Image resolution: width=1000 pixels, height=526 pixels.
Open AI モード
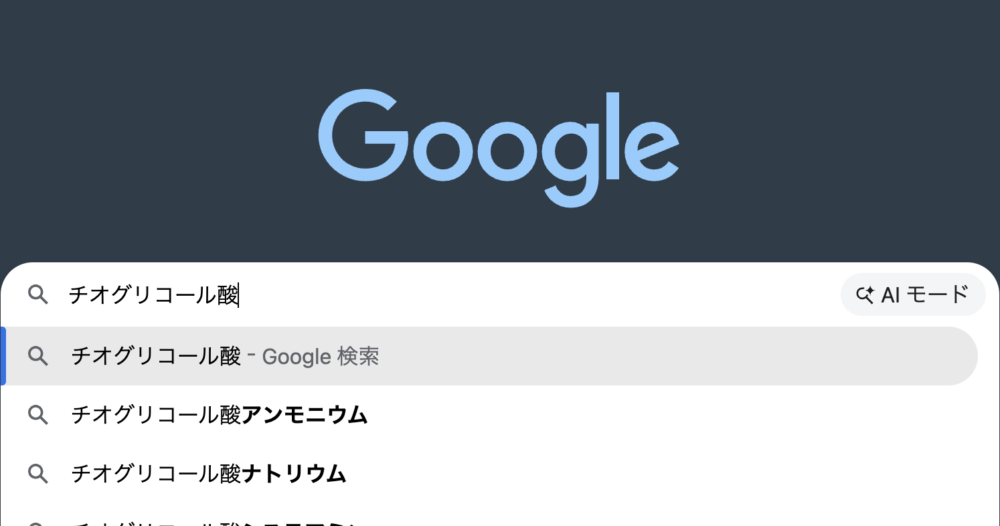[x=913, y=295]
